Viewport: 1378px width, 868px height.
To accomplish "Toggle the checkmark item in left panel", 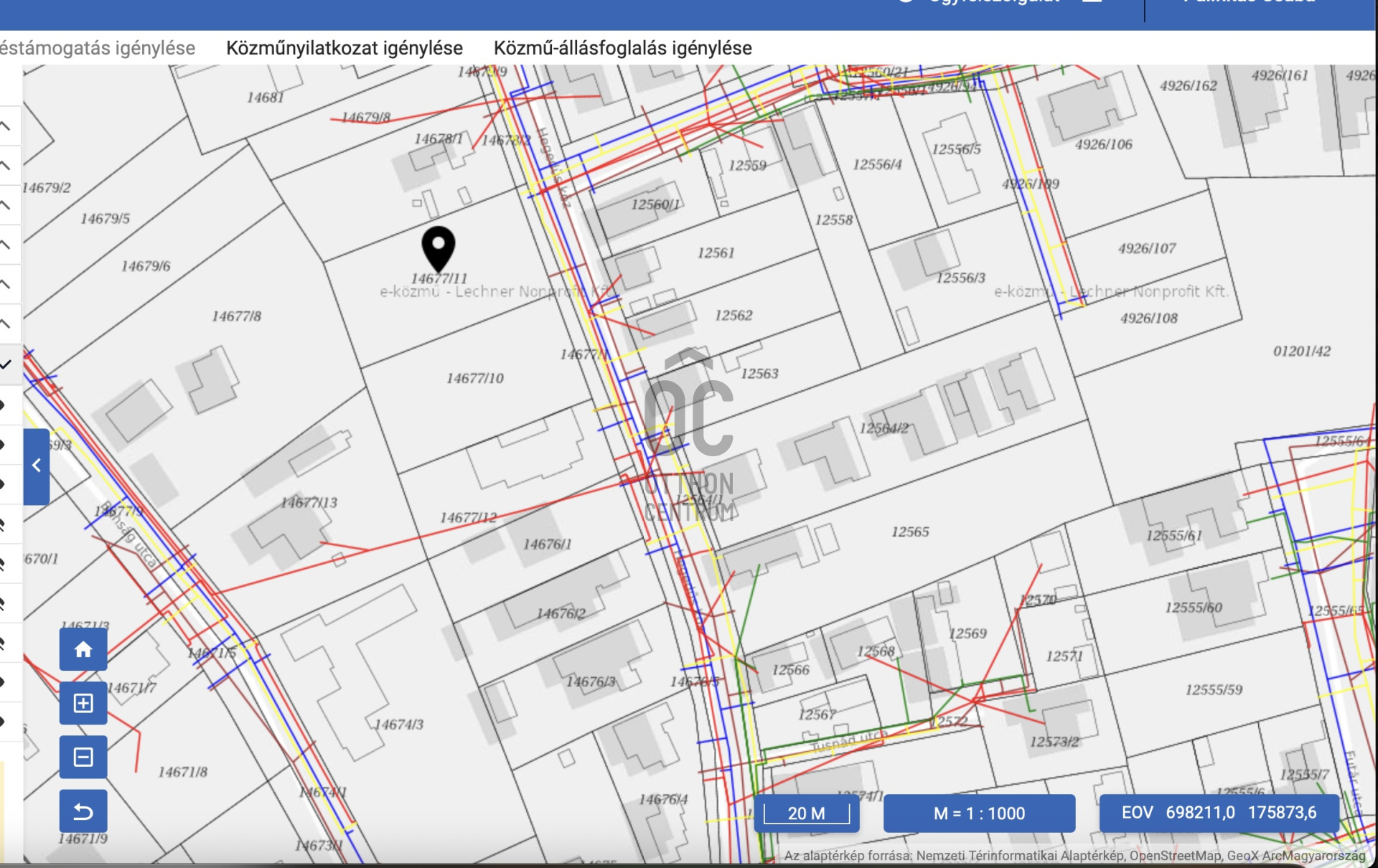I will point(6,364).
